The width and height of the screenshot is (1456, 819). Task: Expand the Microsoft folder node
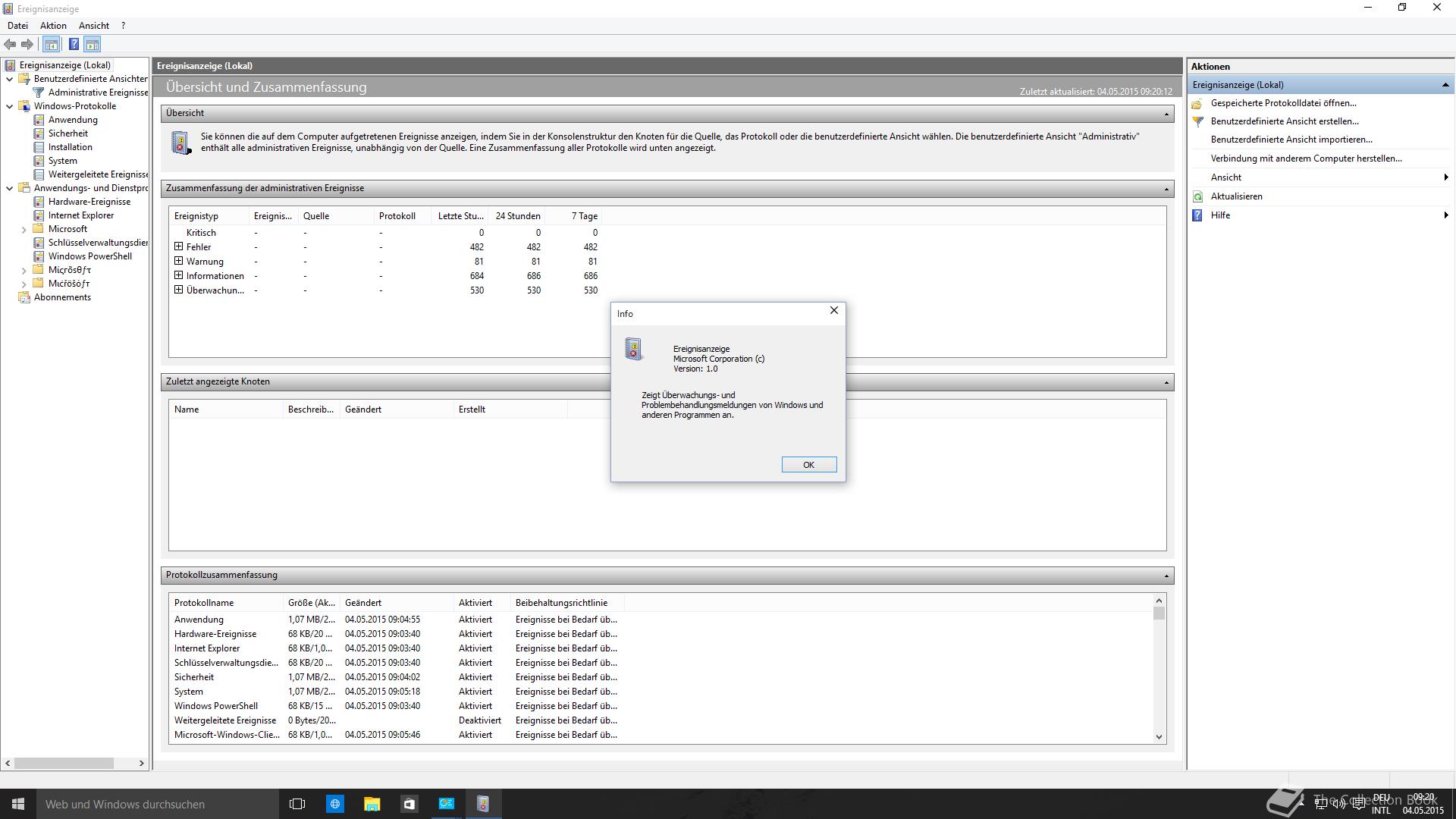(24, 229)
